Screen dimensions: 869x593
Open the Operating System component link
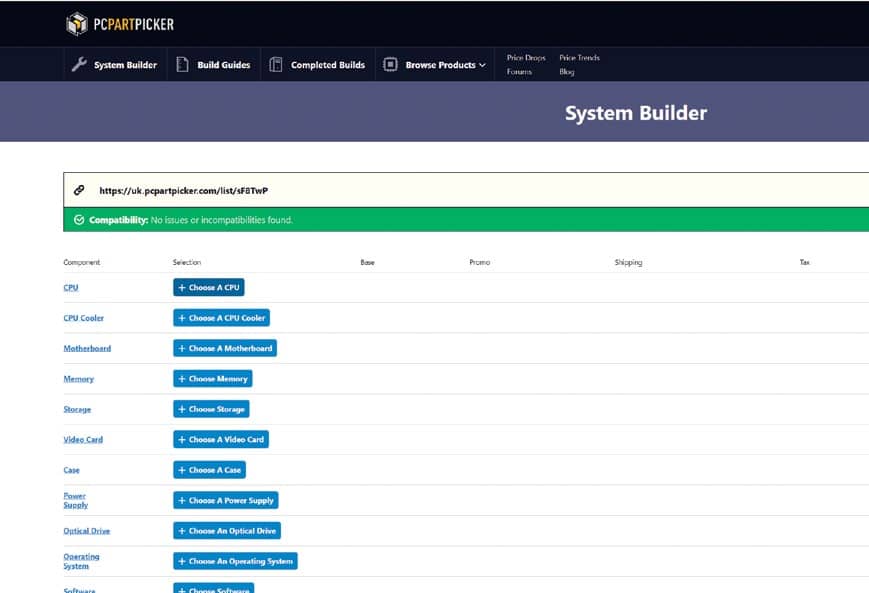[x=81, y=561]
